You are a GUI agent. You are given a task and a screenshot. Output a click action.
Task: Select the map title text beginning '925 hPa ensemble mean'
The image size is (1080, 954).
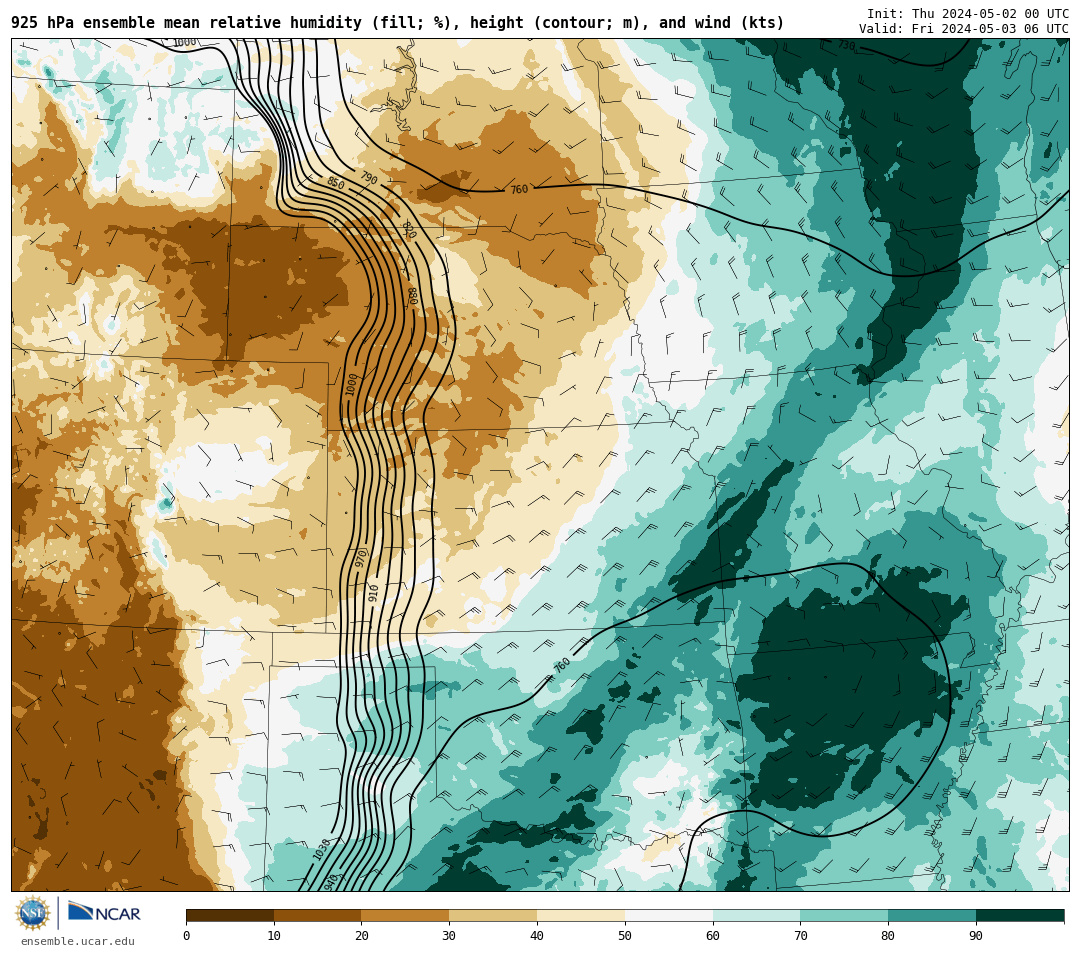[x=397, y=23]
